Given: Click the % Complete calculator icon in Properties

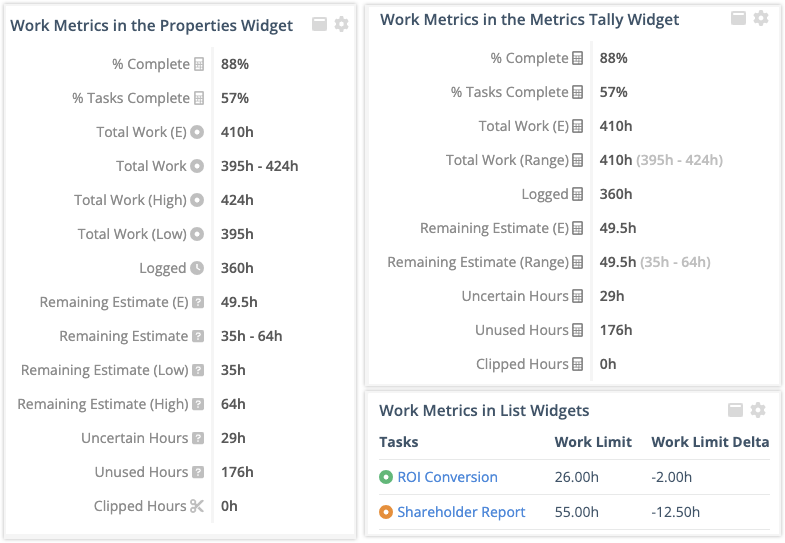Looking at the screenshot, I should (x=198, y=64).
